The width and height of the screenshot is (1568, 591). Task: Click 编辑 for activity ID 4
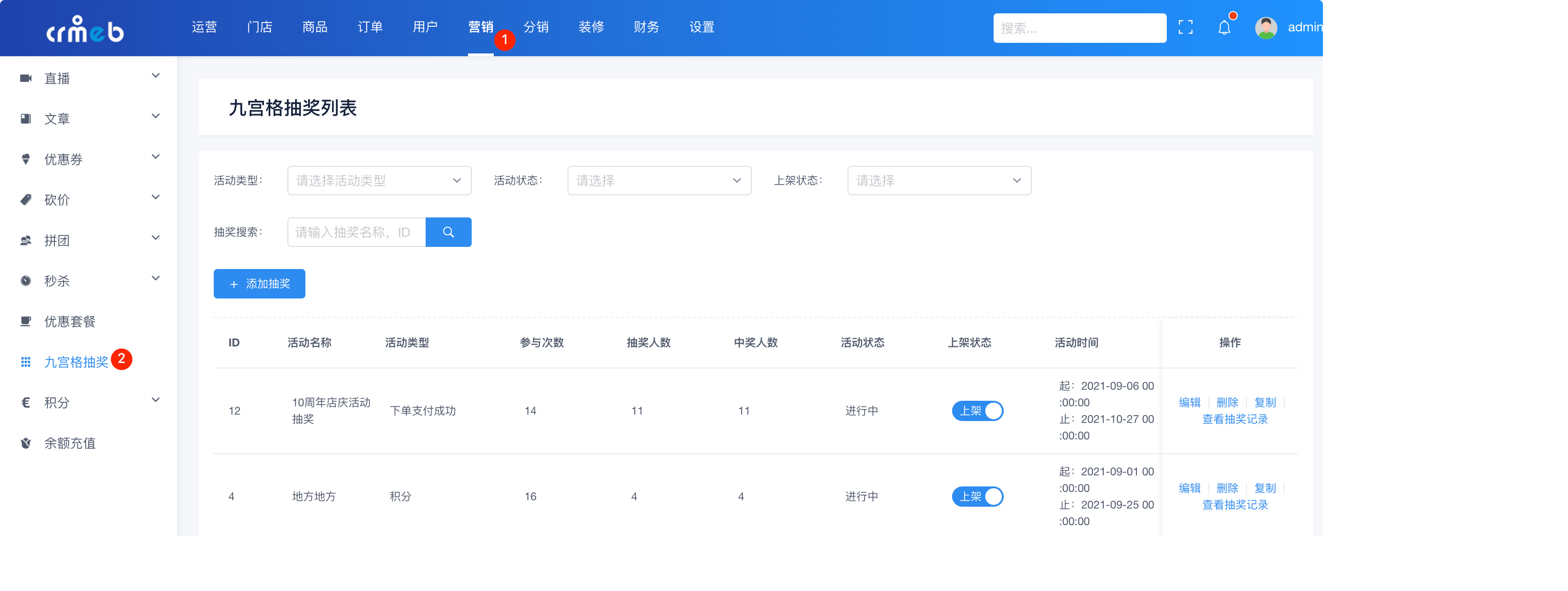[x=1189, y=488]
